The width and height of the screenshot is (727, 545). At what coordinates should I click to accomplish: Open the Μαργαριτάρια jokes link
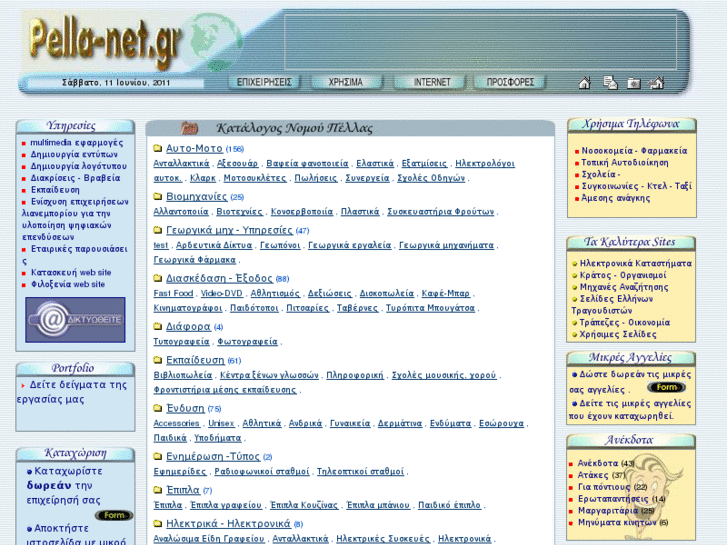(616, 510)
